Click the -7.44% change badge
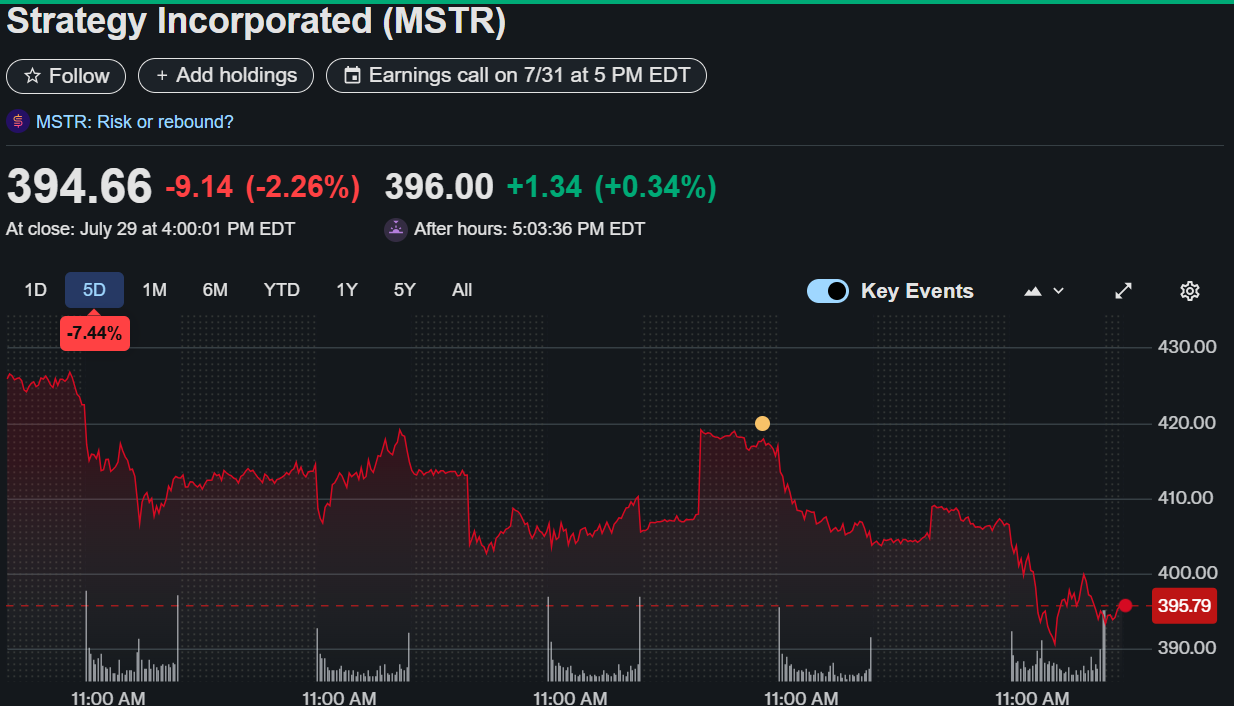 (x=94, y=334)
